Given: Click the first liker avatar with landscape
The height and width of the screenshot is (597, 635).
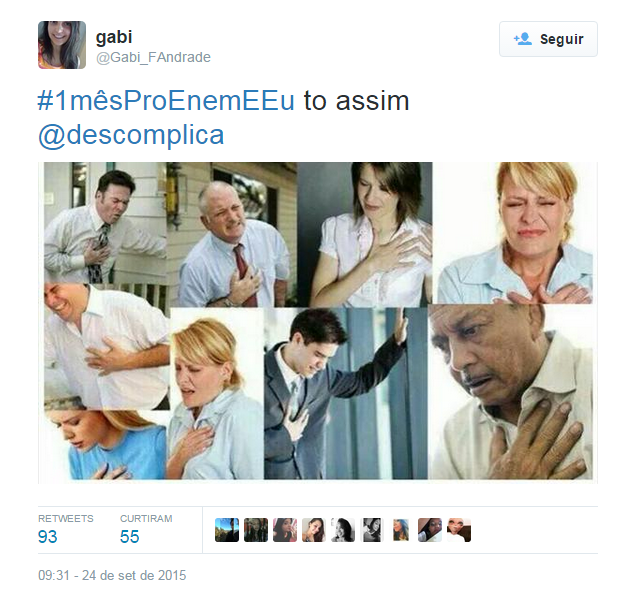Looking at the screenshot, I should coord(227,530).
